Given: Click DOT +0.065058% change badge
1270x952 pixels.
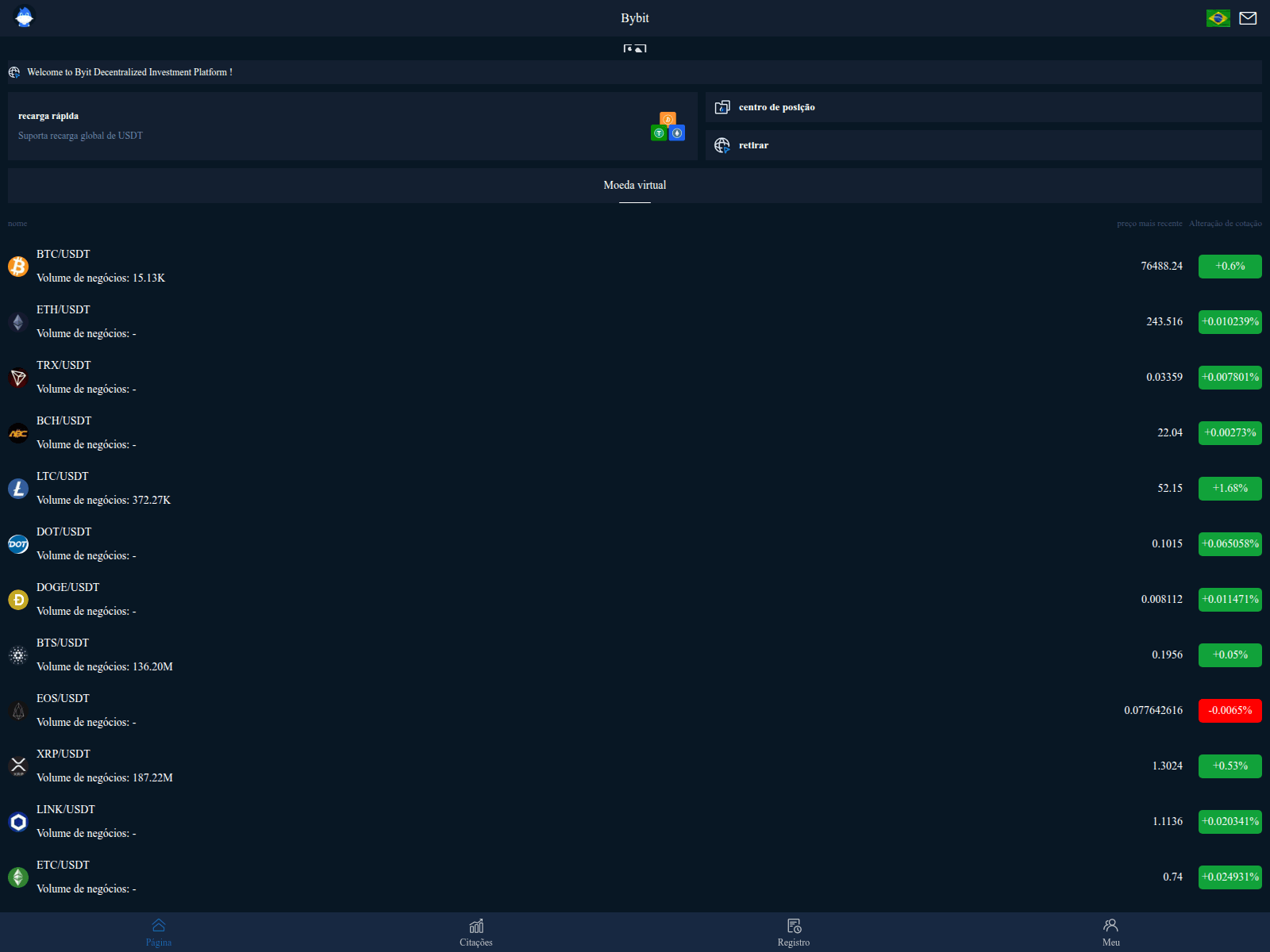Looking at the screenshot, I should tap(1230, 544).
